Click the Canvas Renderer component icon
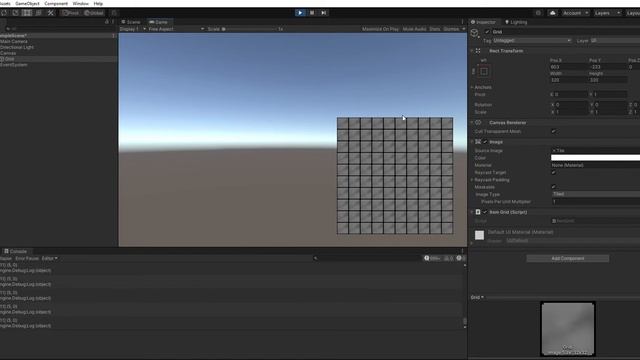Viewport: 640px width, 360px height. pyautogui.click(x=478, y=122)
